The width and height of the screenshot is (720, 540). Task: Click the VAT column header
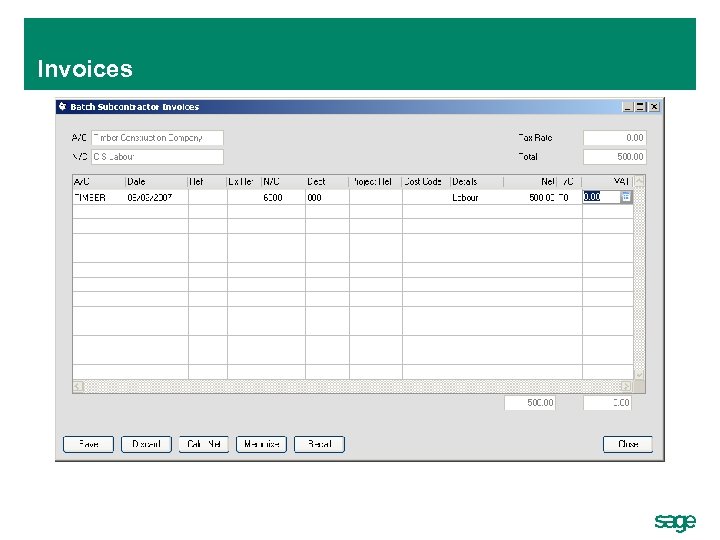(x=608, y=182)
